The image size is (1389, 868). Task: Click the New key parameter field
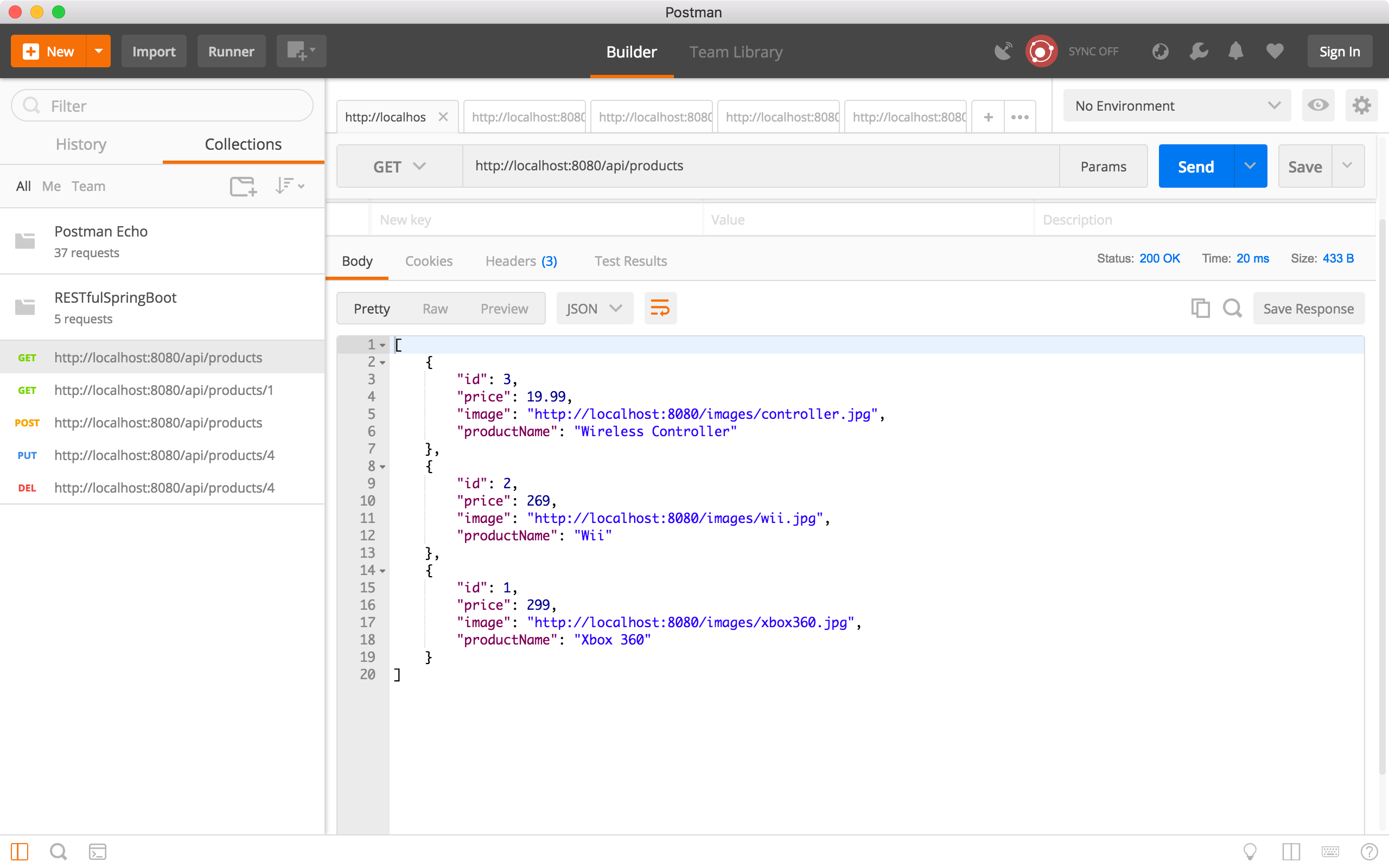537,220
